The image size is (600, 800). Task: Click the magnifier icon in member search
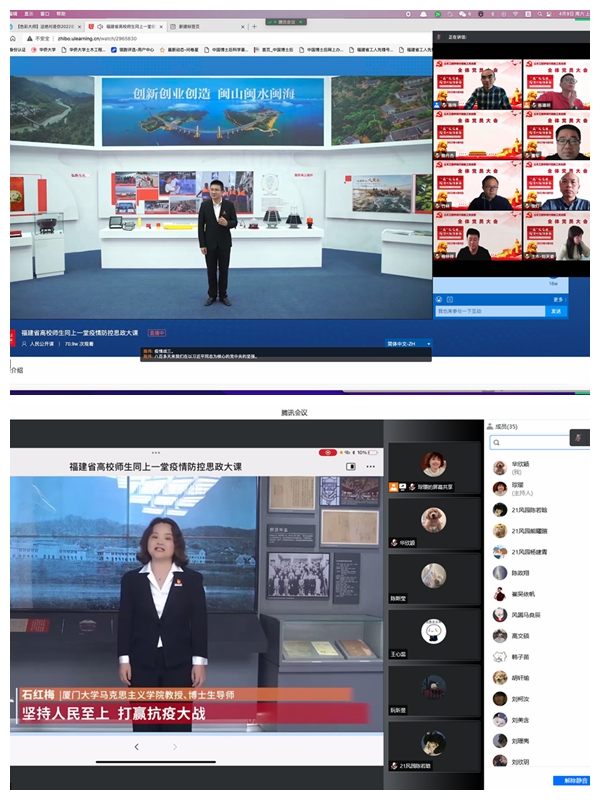(497, 442)
